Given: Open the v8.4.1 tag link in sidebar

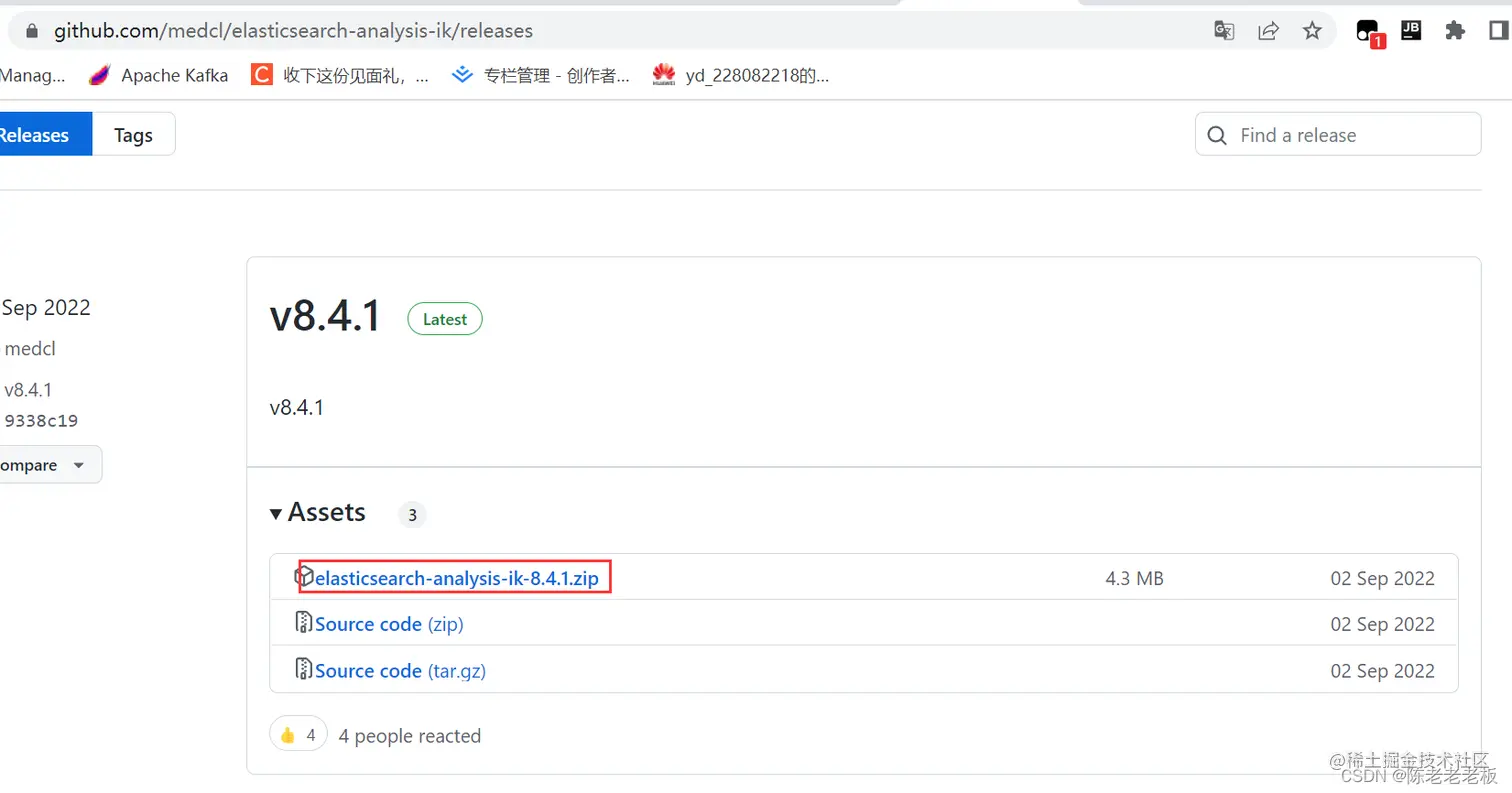Looking at the screenshot, I should [x=28, y=390].
